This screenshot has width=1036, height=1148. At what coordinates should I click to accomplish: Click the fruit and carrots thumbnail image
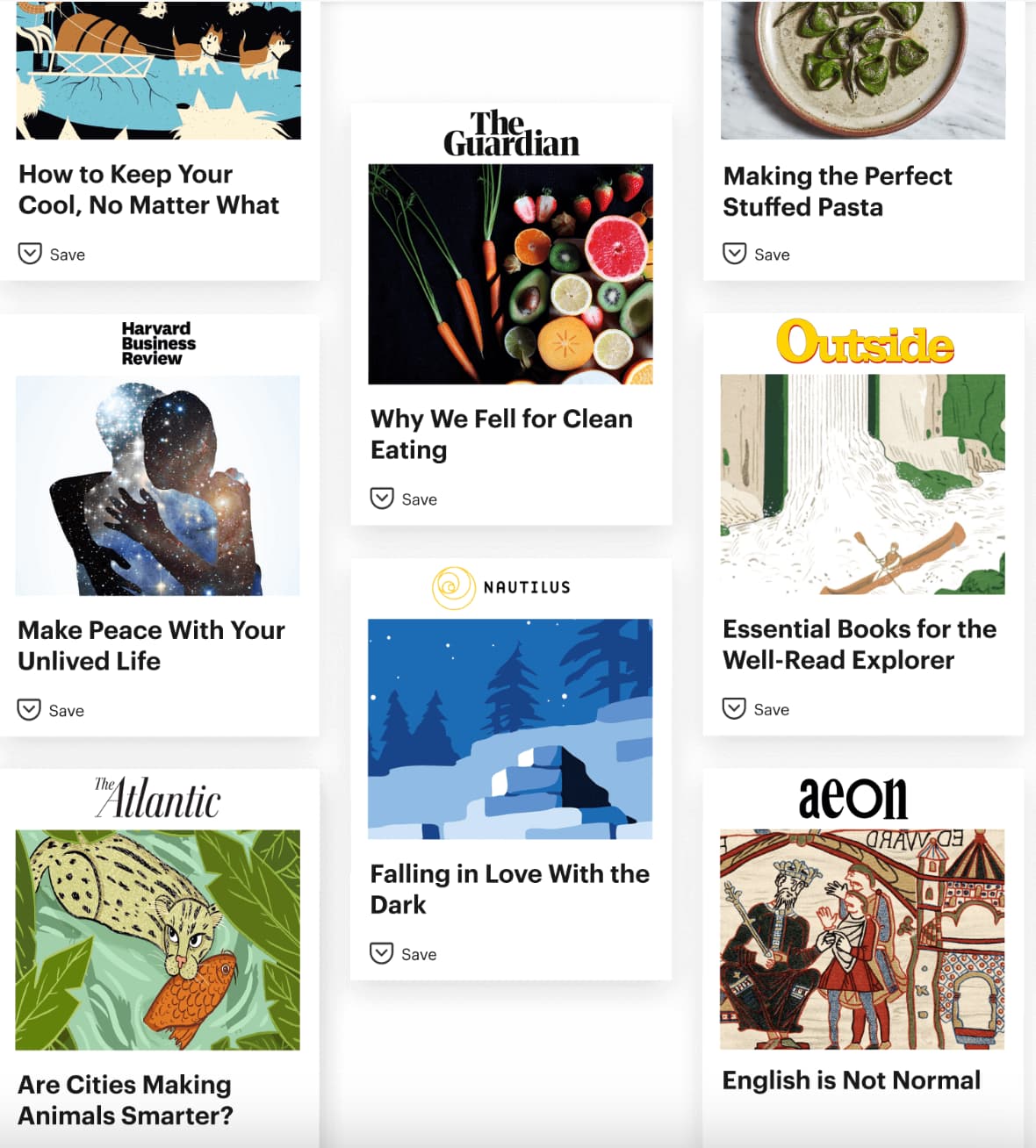(510, 274)
